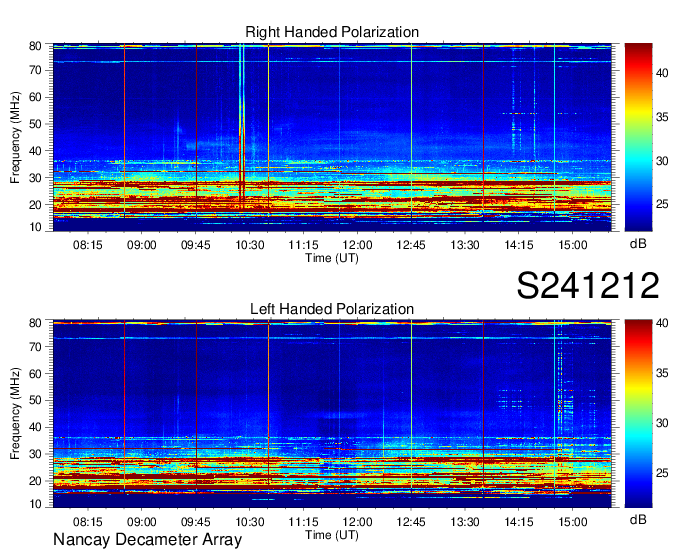Image resolution: width=680 pixels, height=552 pixels.
Task: Click the 15:00 tick of right-handed plot
Action: (572, 245)
